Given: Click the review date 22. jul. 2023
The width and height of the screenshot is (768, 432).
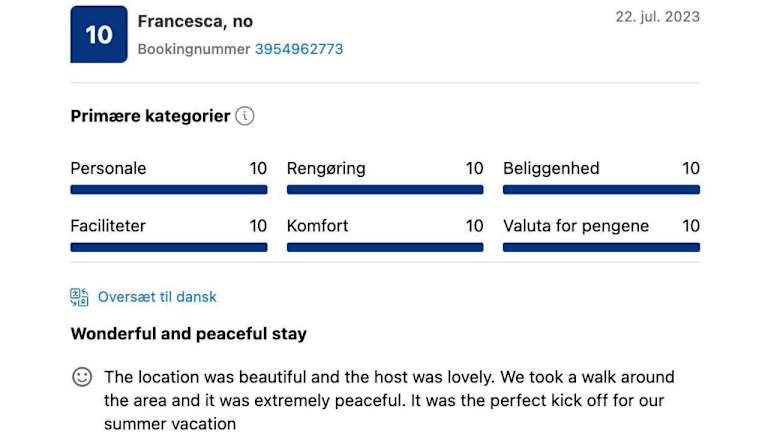Looking at the screenshot, I should coord(657,17).
